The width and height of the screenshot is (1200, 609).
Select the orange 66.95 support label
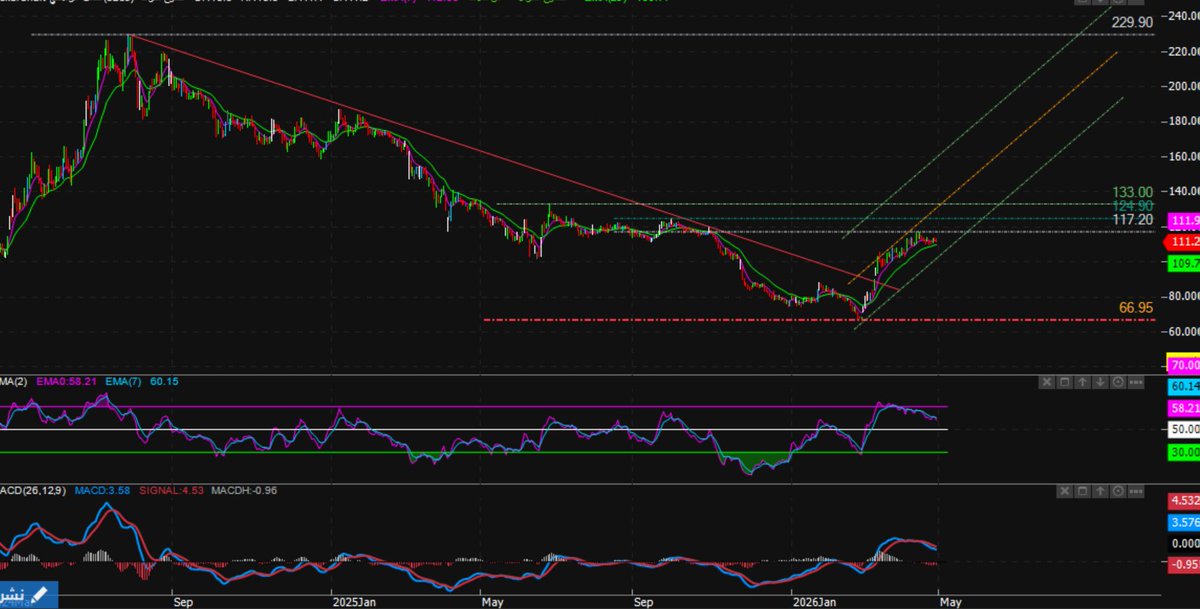[1135, 308]
